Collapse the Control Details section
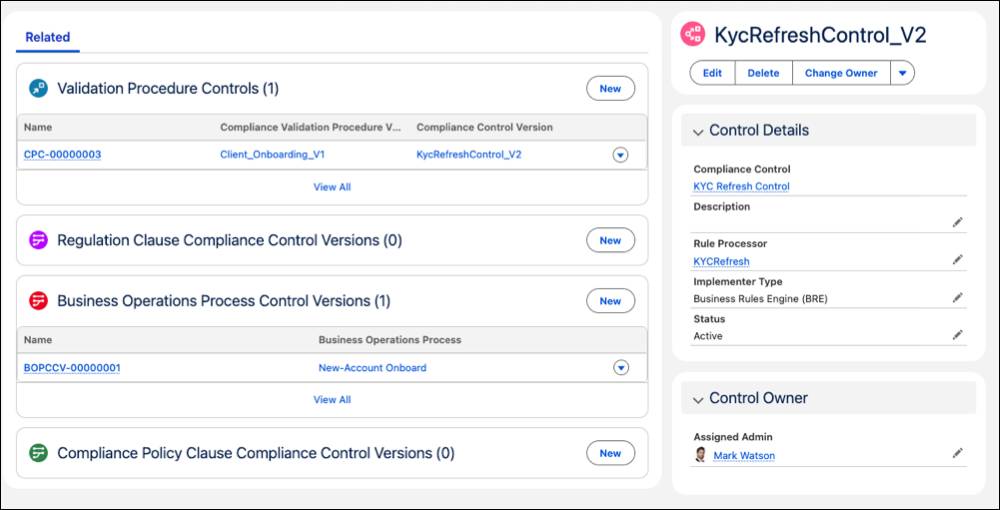Image resolution: width=1000 pixels, height=510 pixels. click(698, 131)
